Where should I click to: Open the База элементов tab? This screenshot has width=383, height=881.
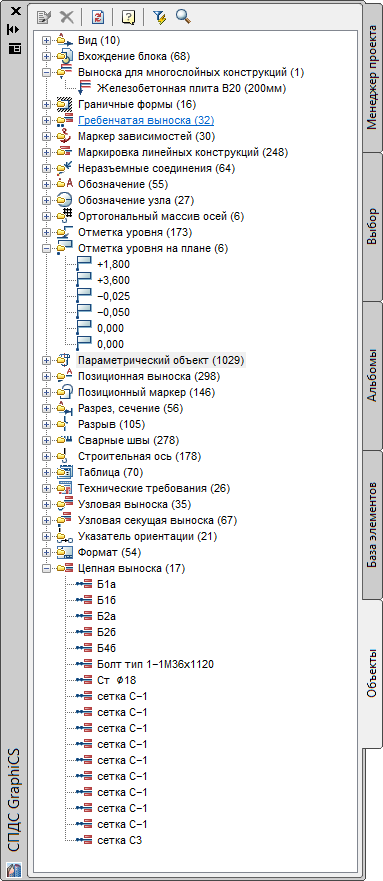(x=372, y=525)
